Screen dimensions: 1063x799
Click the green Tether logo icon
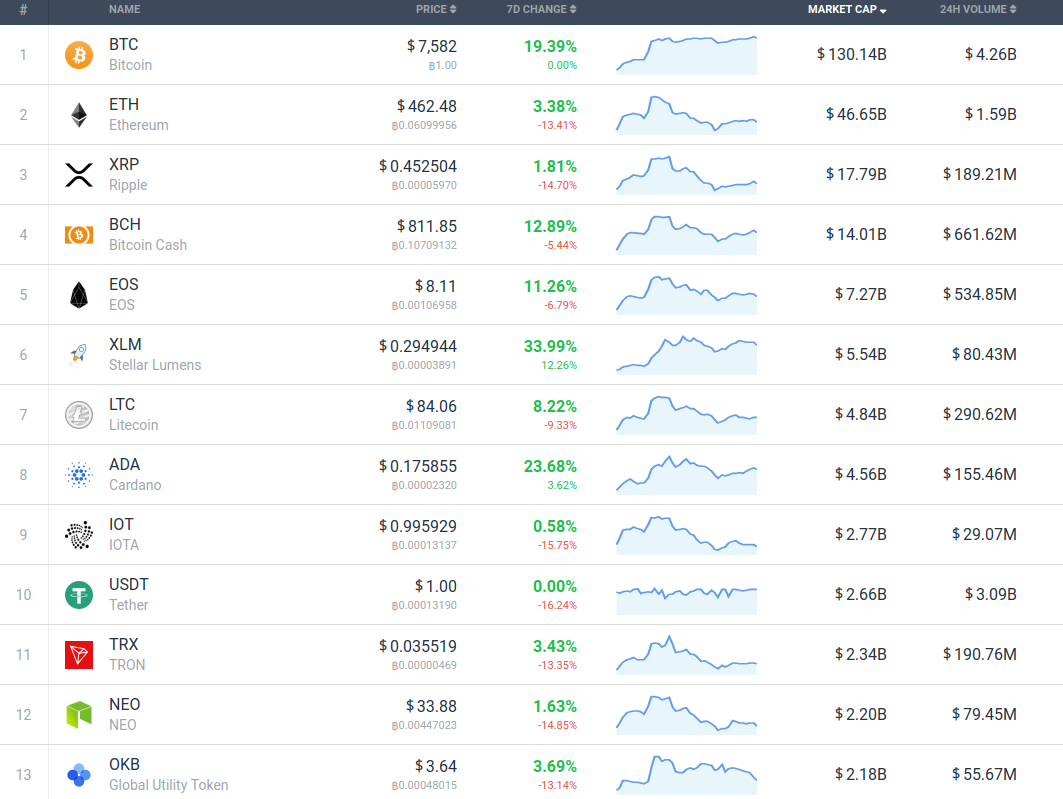[x=79, y=595]
